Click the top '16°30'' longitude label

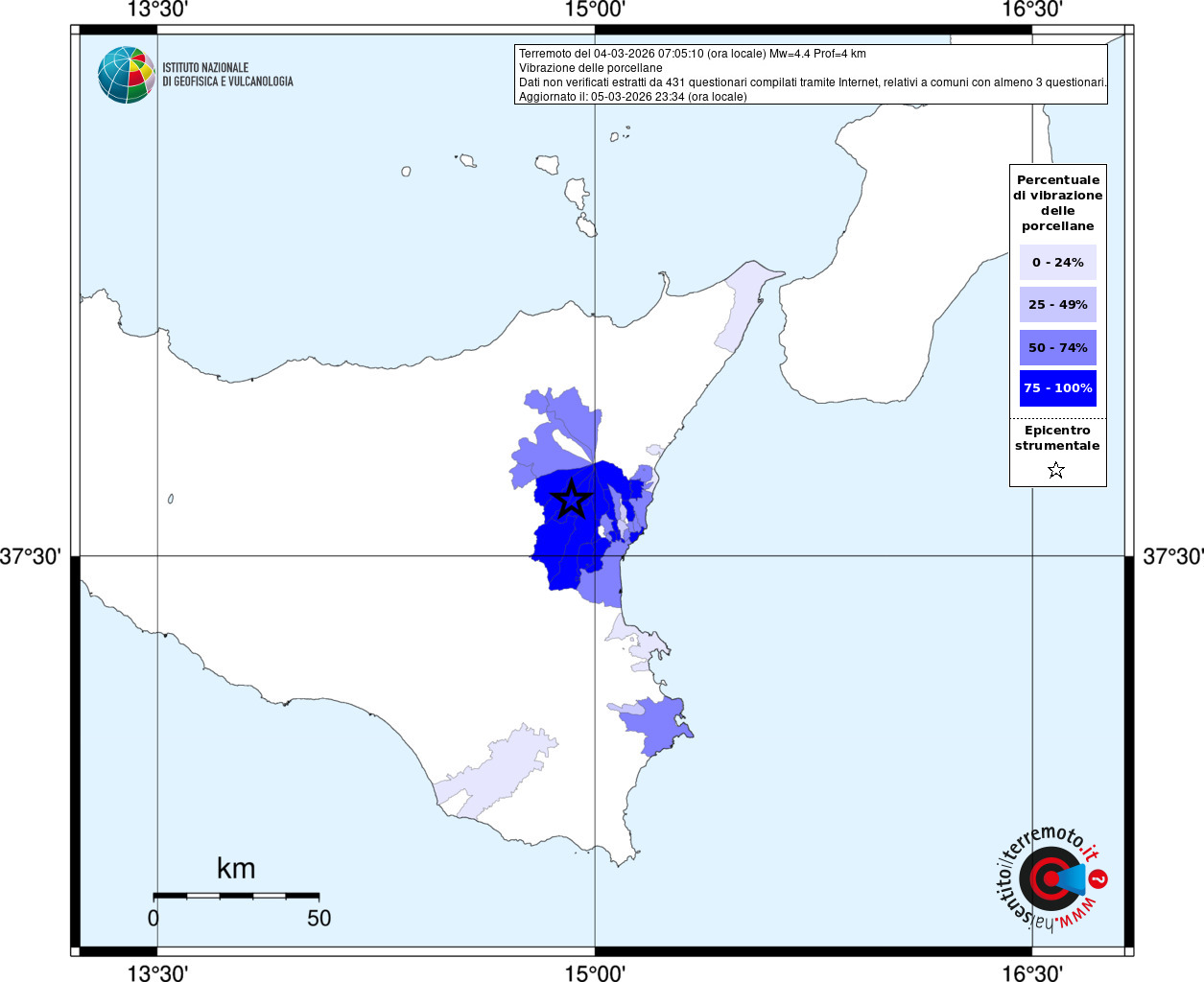click(1032, 10)
